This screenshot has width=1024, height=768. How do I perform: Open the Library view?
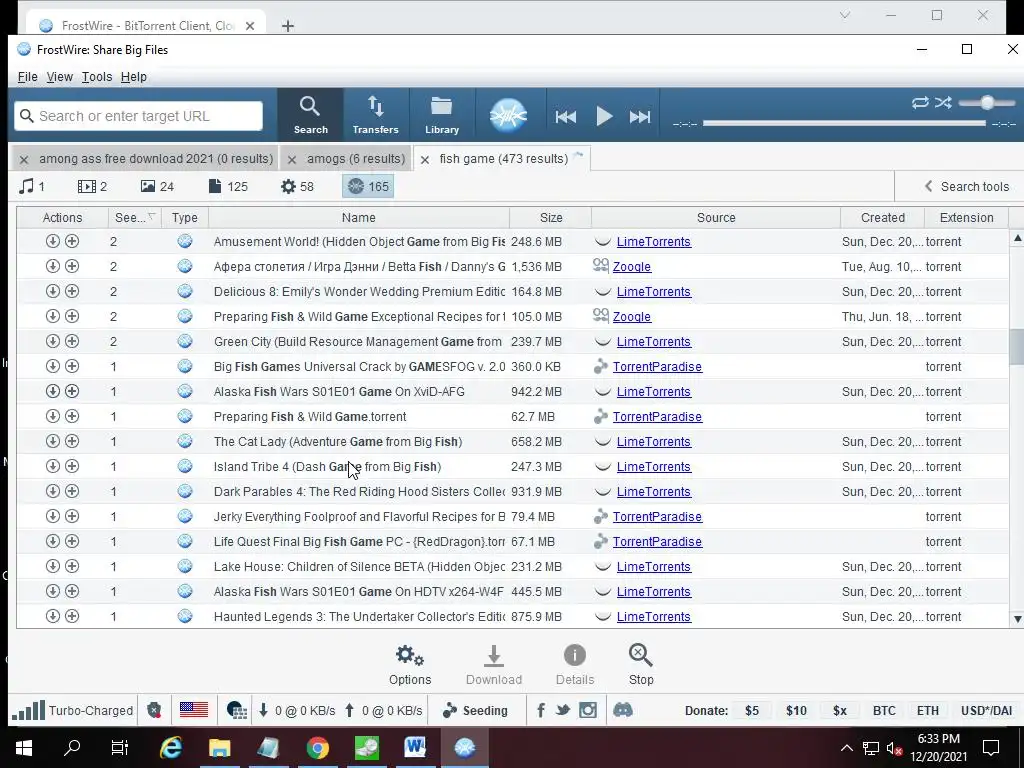441,115
